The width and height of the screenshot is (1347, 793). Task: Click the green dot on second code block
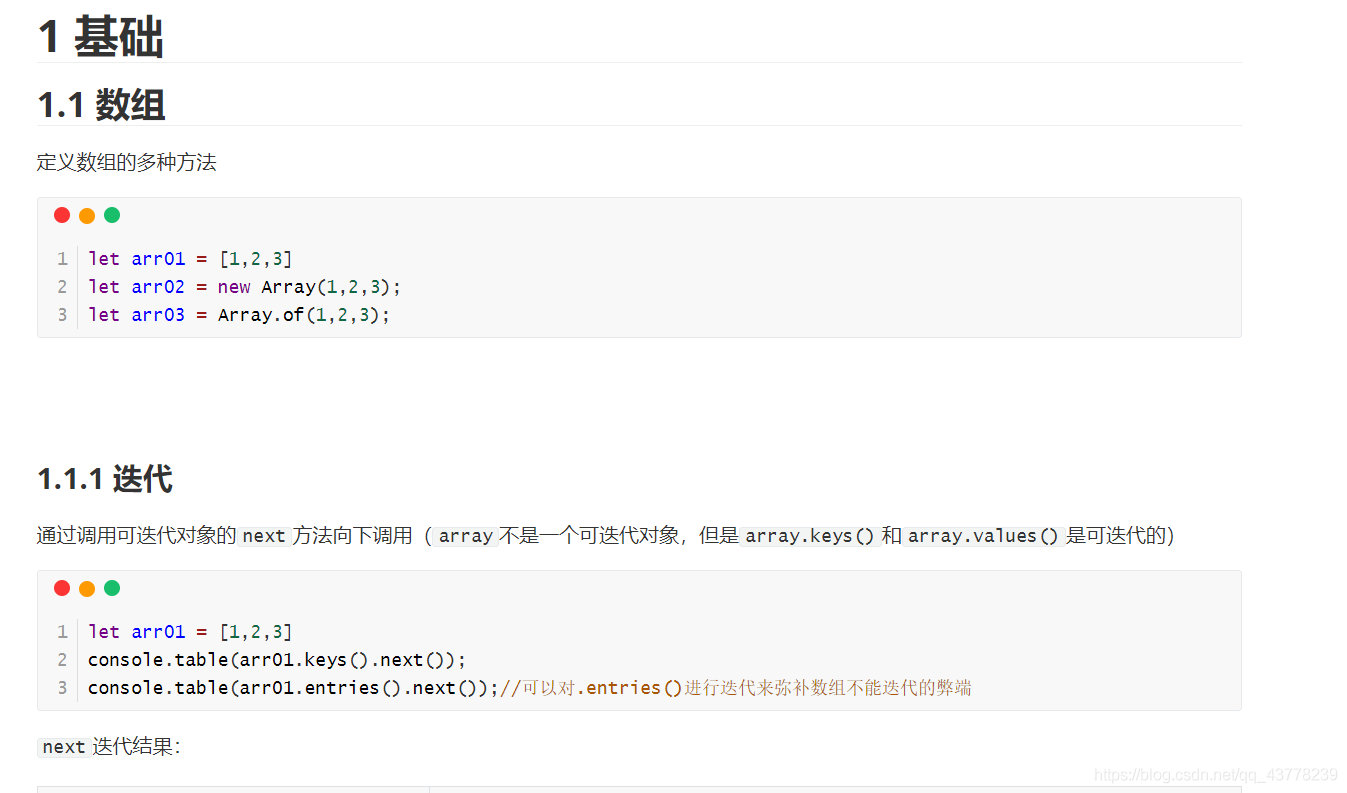[112, 588]
